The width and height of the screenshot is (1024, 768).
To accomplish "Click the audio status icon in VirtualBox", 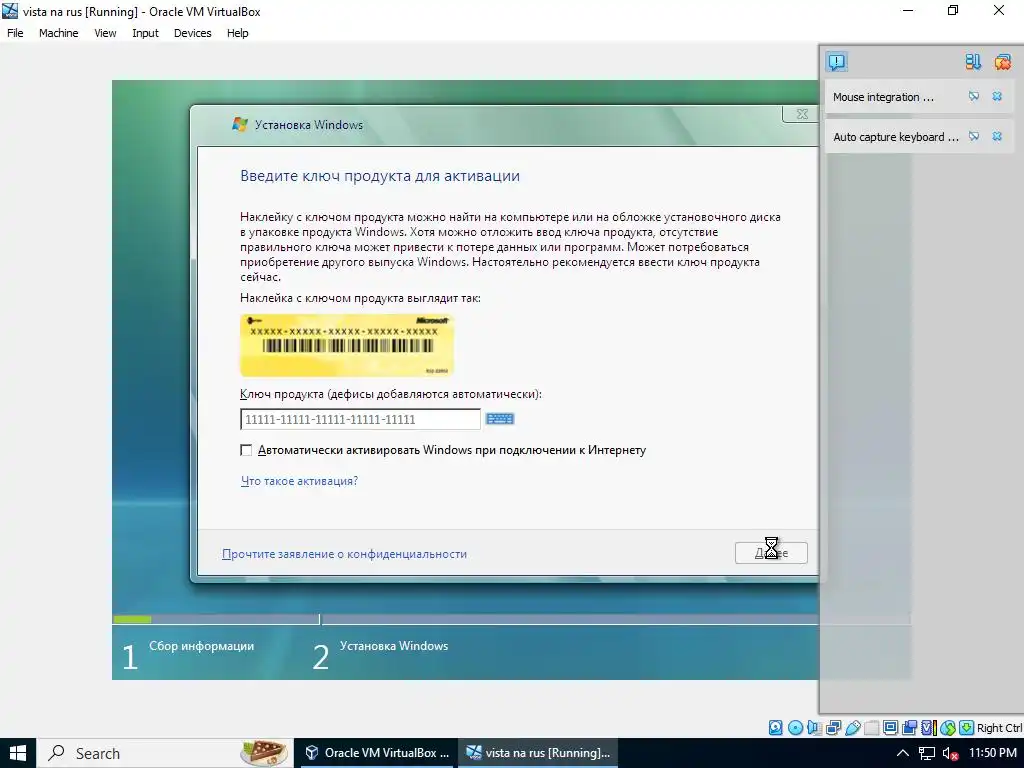I will coord(813,728).
